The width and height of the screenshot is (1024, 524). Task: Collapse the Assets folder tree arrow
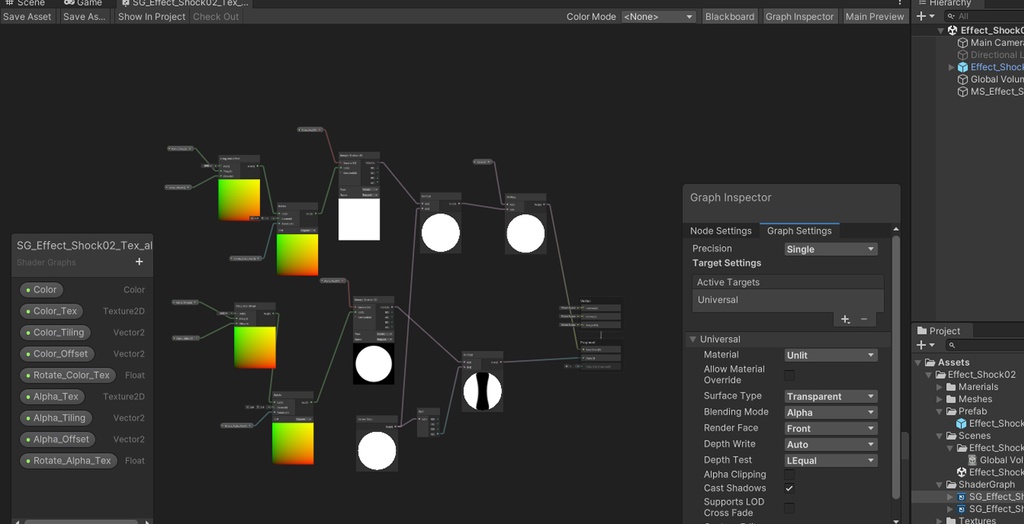(920, 362)
